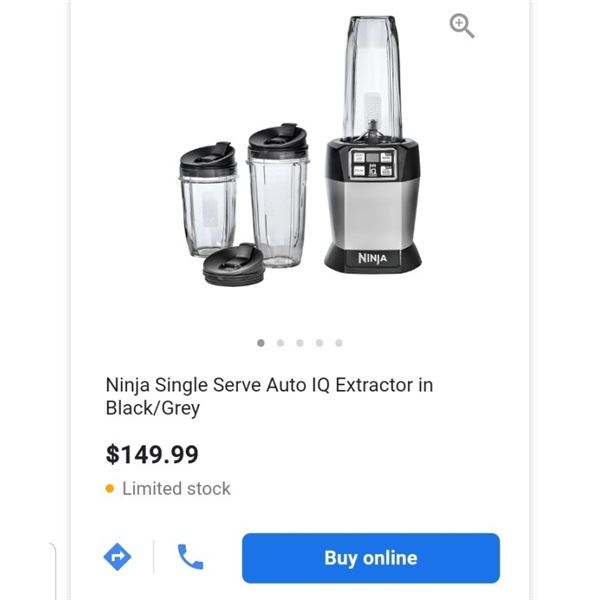Screen dimensions: 600x600
Task: Tap the blue directions arrow icon
Action: [x=118, y=557]
